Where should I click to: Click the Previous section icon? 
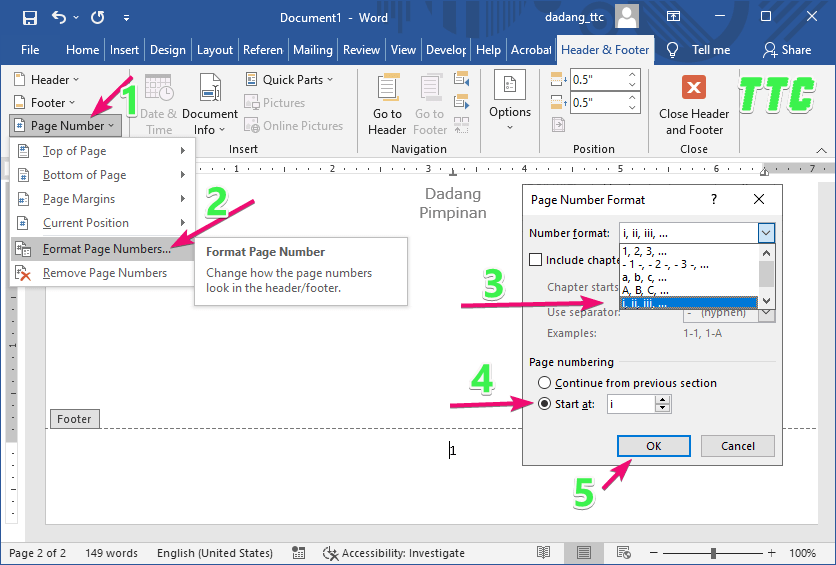tap(461, 79)
